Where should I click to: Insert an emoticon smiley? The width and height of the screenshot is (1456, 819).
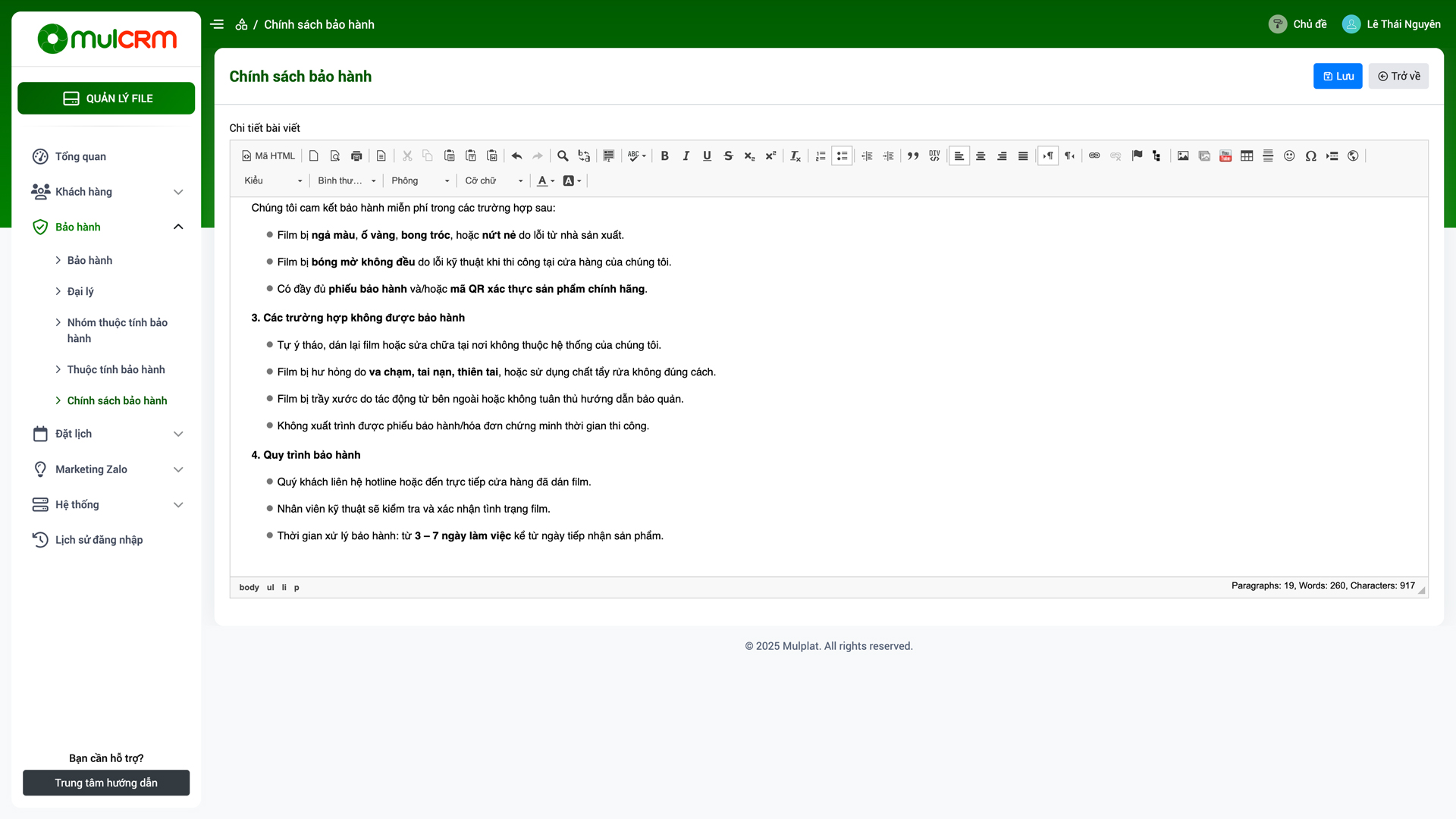pos(1289,156)
